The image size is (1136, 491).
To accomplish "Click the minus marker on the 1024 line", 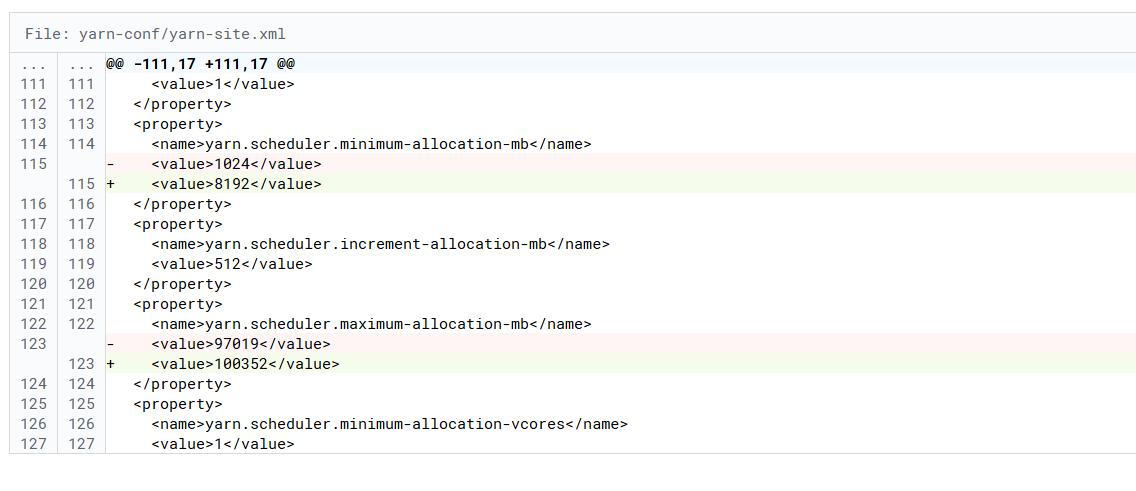I will [x=111, y=164].
